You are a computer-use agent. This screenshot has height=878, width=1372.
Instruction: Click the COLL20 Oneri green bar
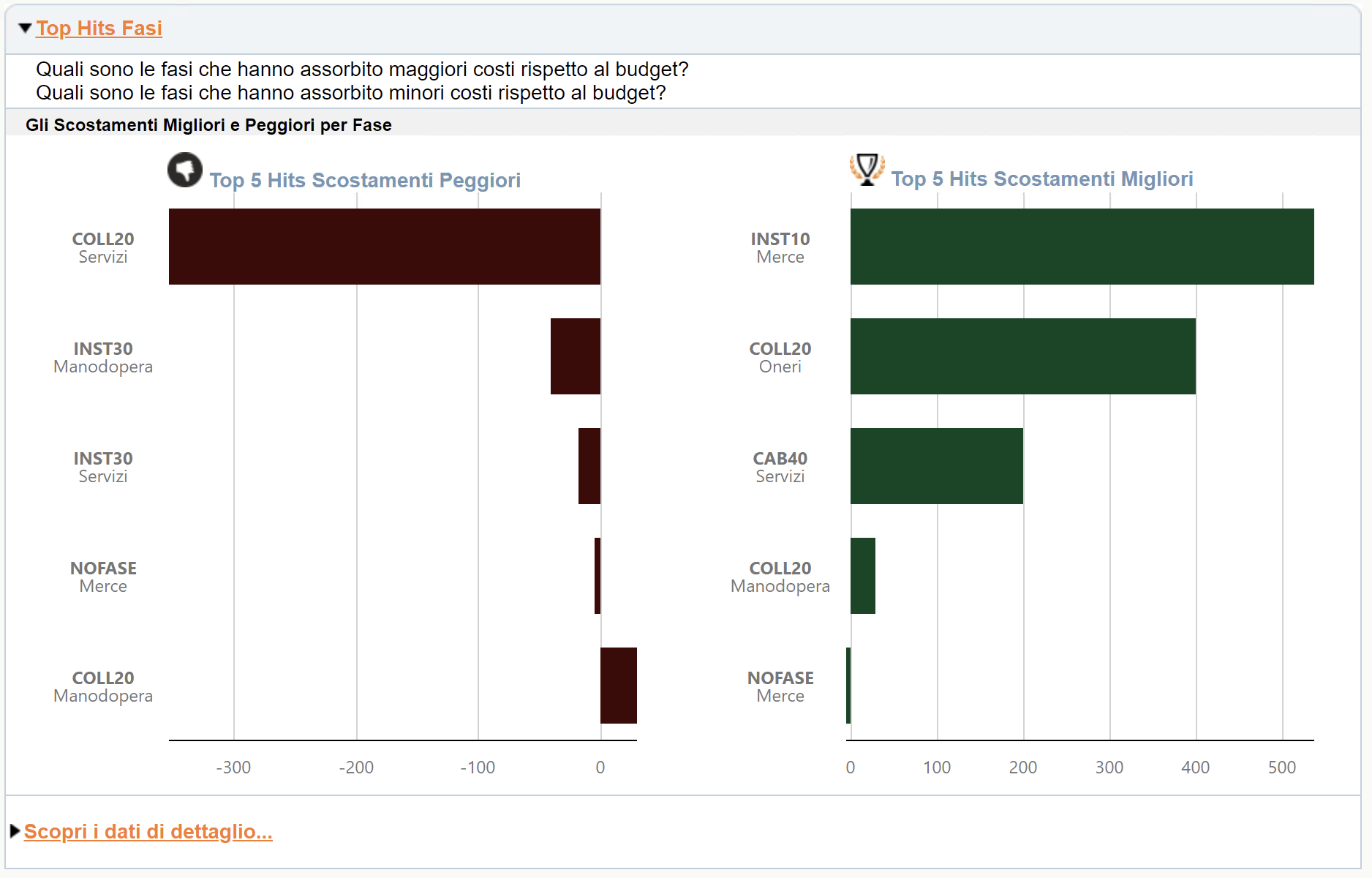(1023, 356)
